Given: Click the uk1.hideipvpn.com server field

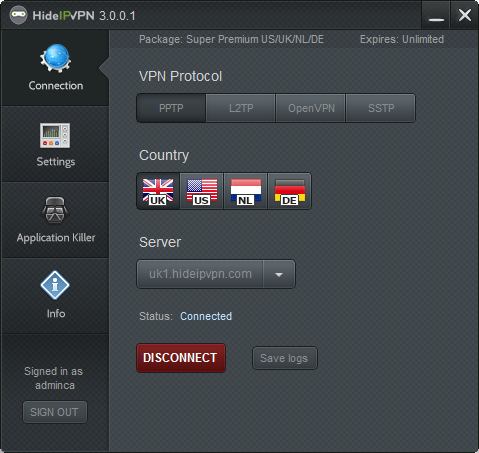Looking at the screenshot, I should click(x=200, y=274).
